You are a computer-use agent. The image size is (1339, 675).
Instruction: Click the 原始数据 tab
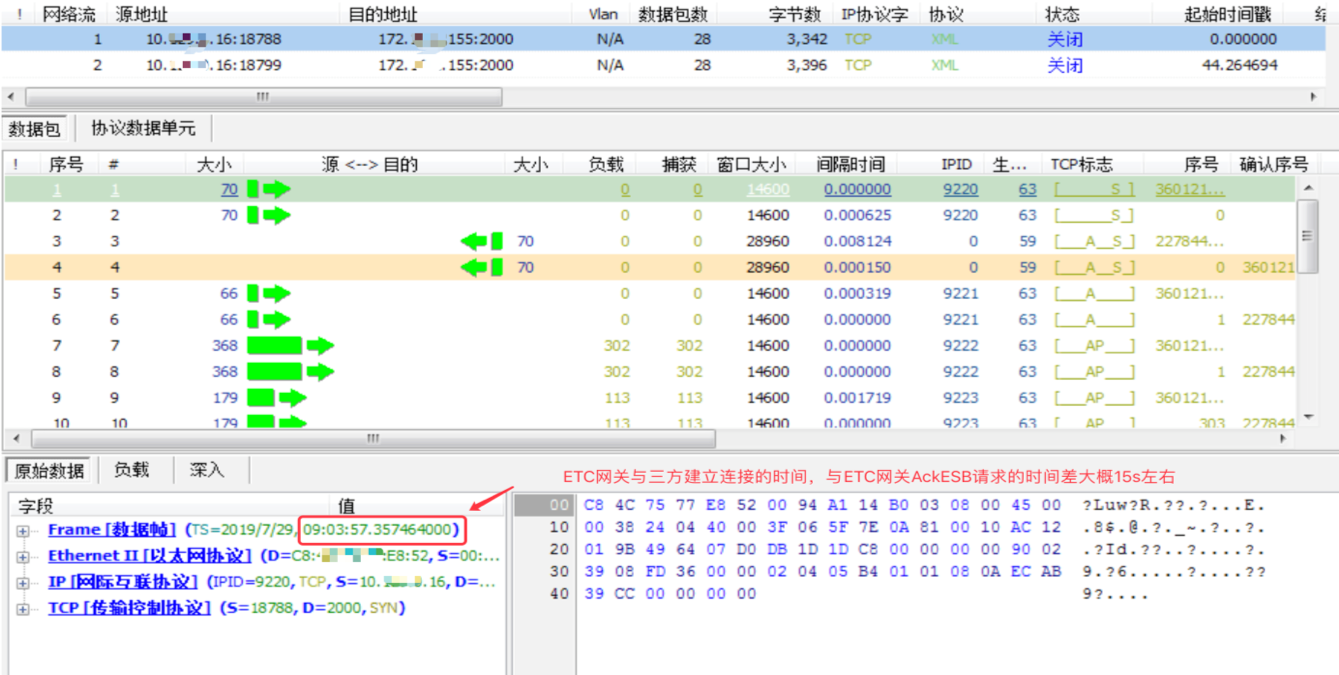(x=47, y=470)
